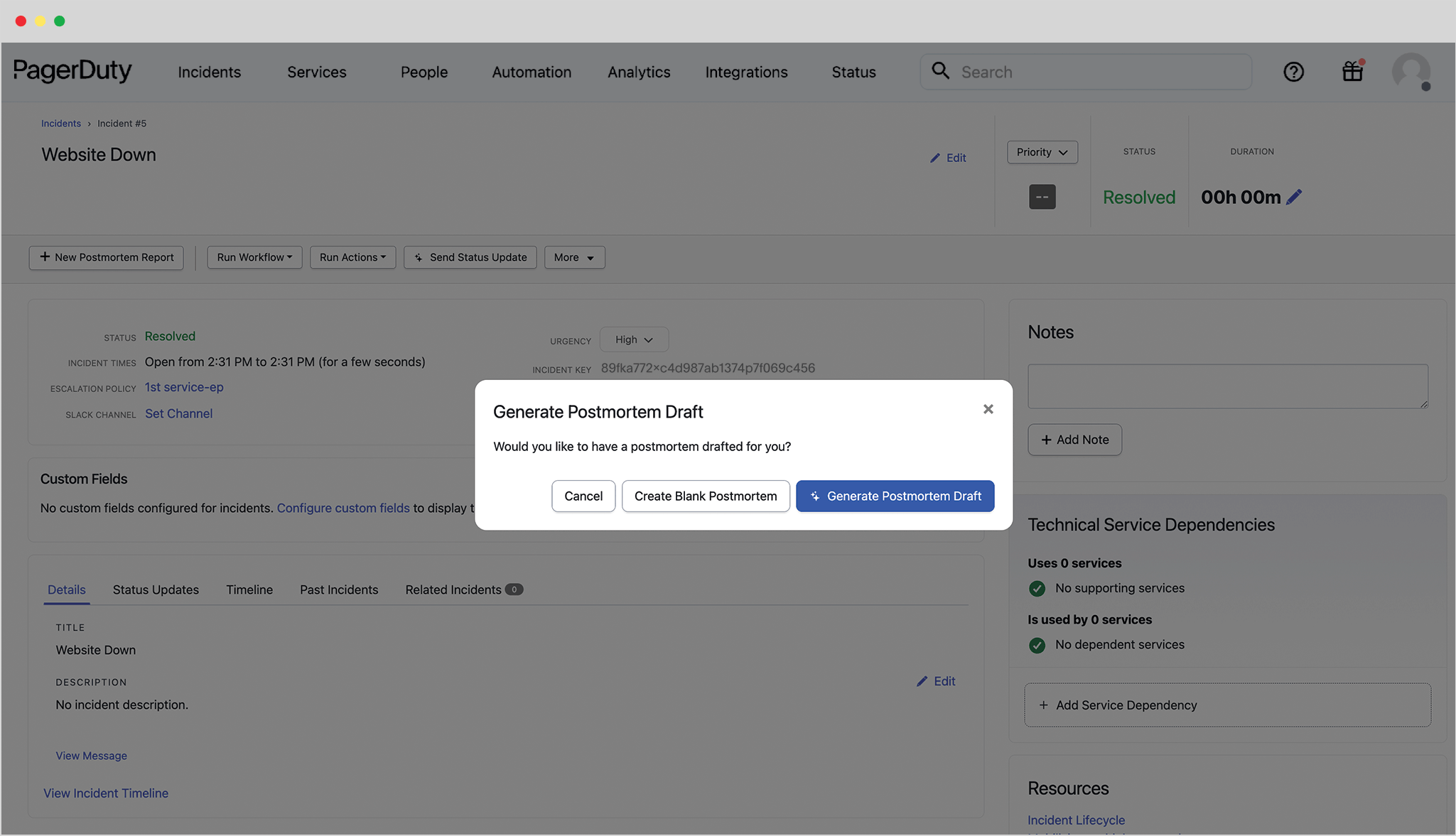Screen dimensions: 1456x836
Task: Click the search magnifier icon
Action: [940, 71]
